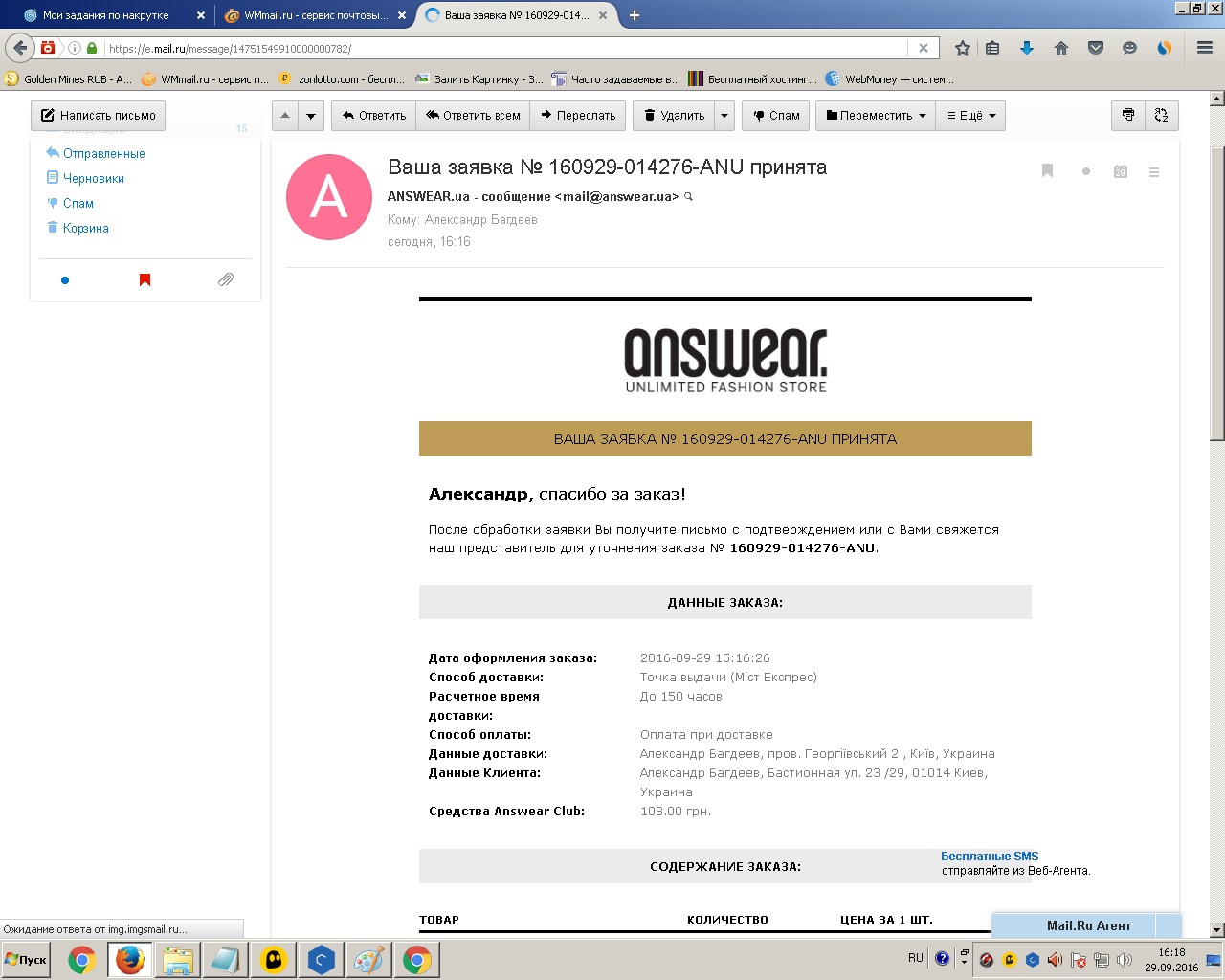The image size is (1225, 980).
Task: Mark message unread with the dot icon
Action: click(x=1085, y=172)
